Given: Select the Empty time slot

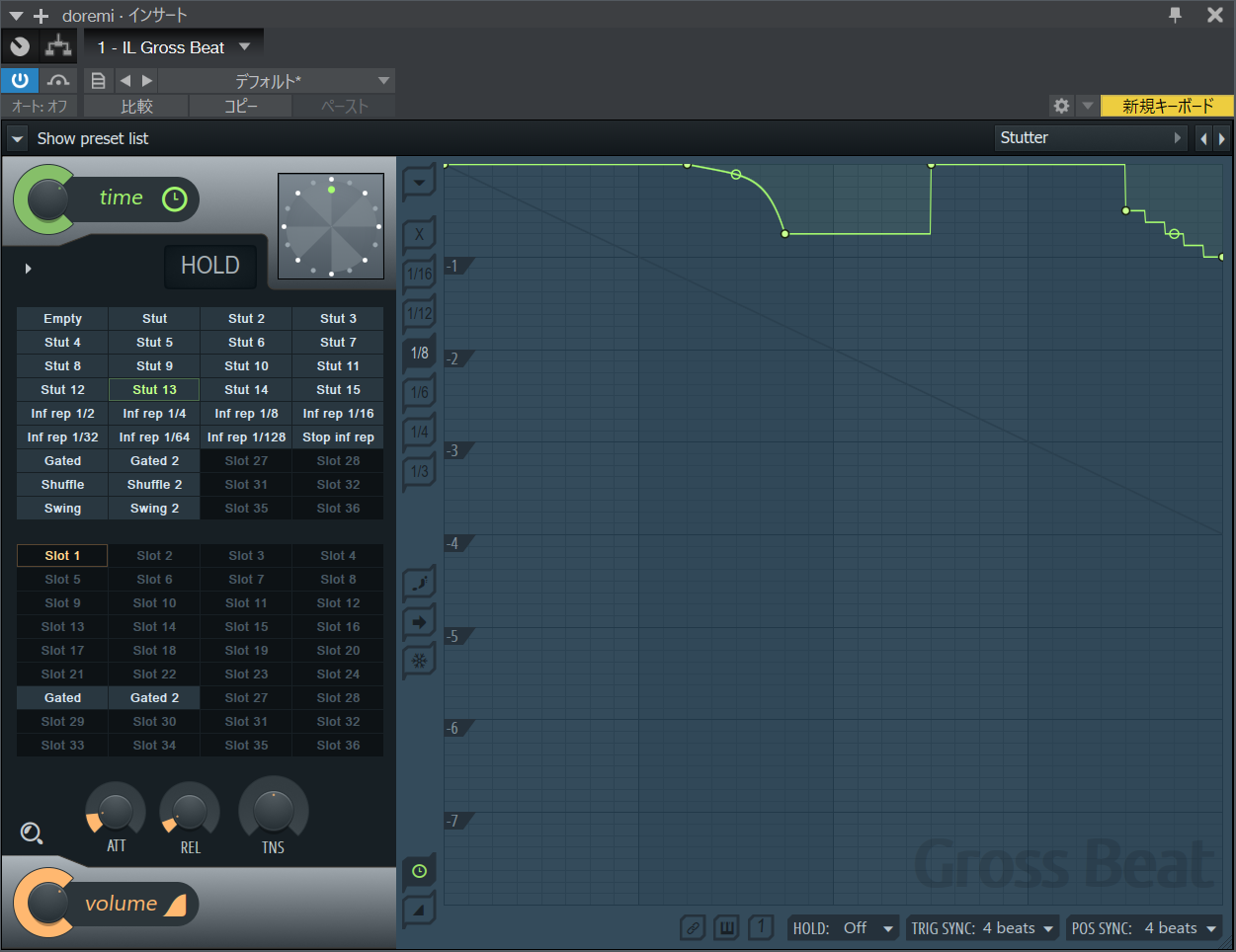Looking at the screenshot, I should (62, 319).
